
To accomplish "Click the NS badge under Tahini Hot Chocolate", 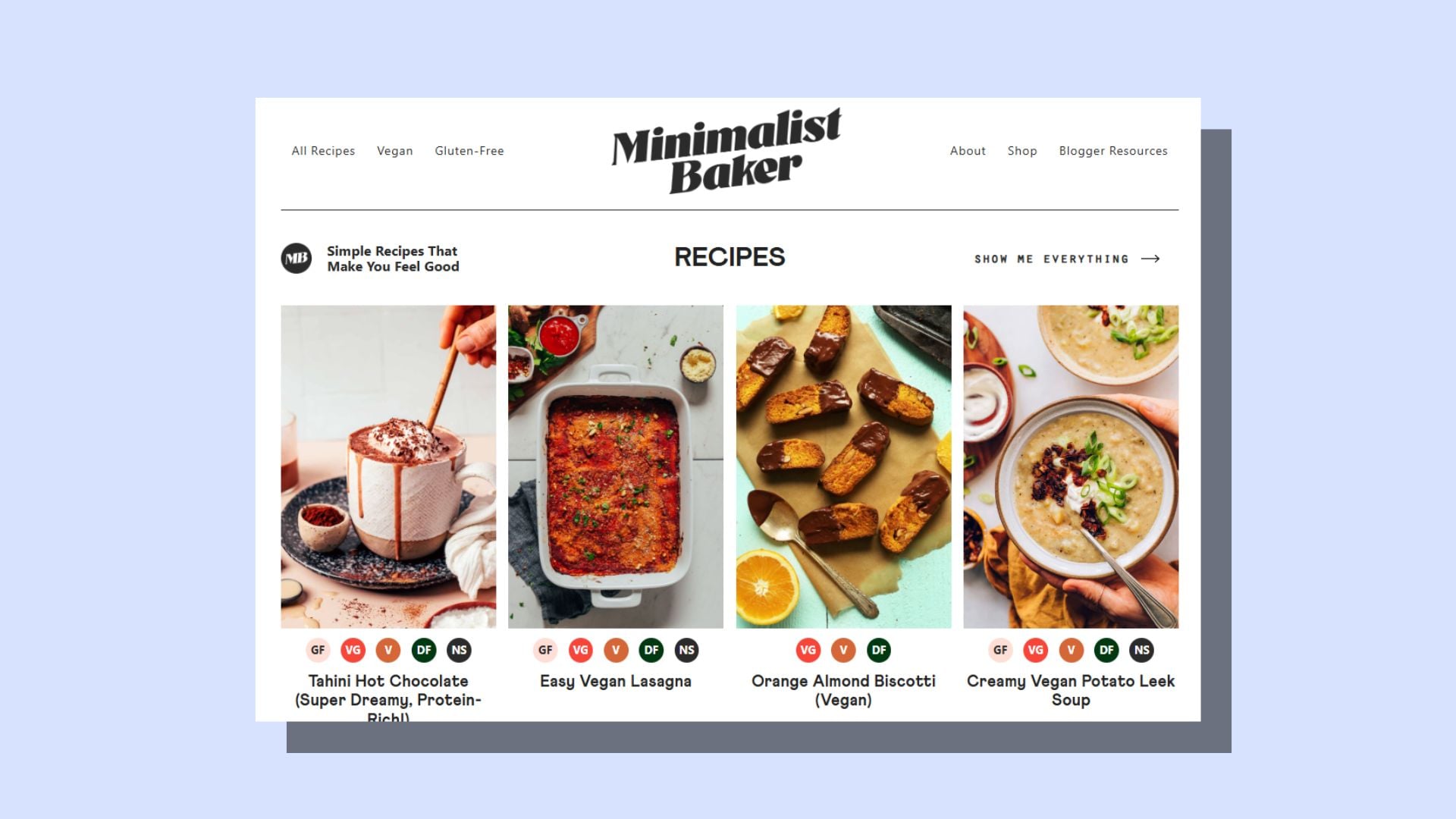I will [x=459, y=650].
